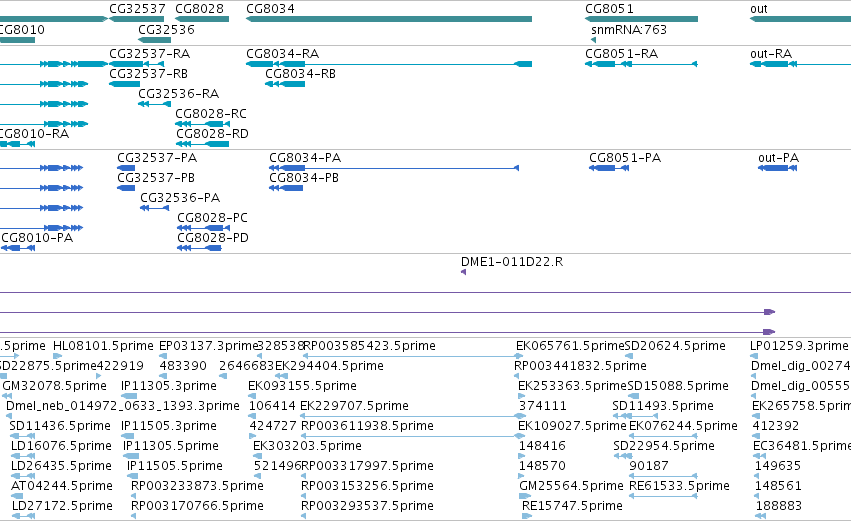This screenshot has width=851, height=521.
Task: Click the CG32536 gene label
Action: coord(166,30)
